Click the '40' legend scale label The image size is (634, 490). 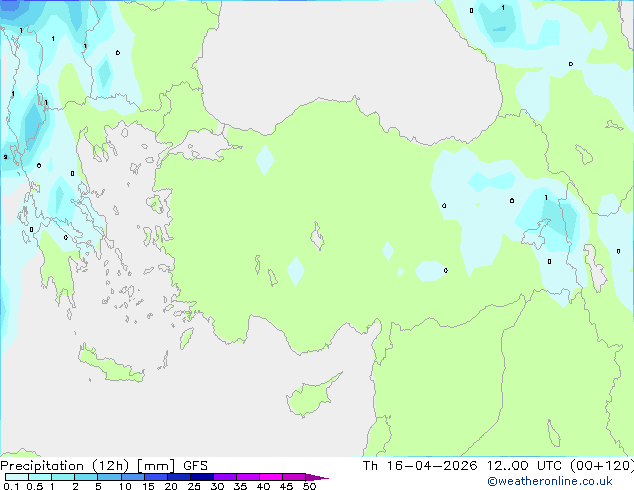(263, 486)
